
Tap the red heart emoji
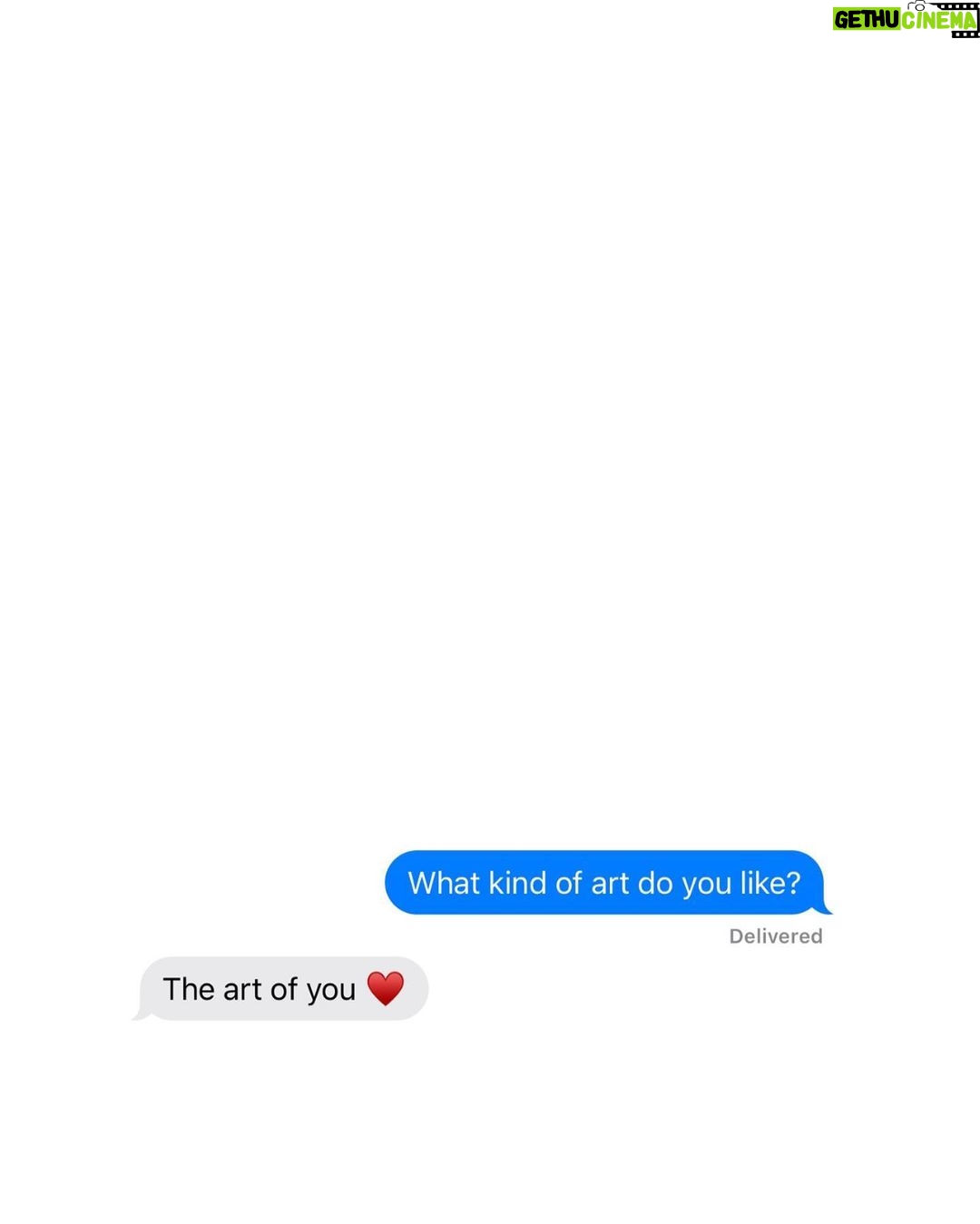[386, 988]
